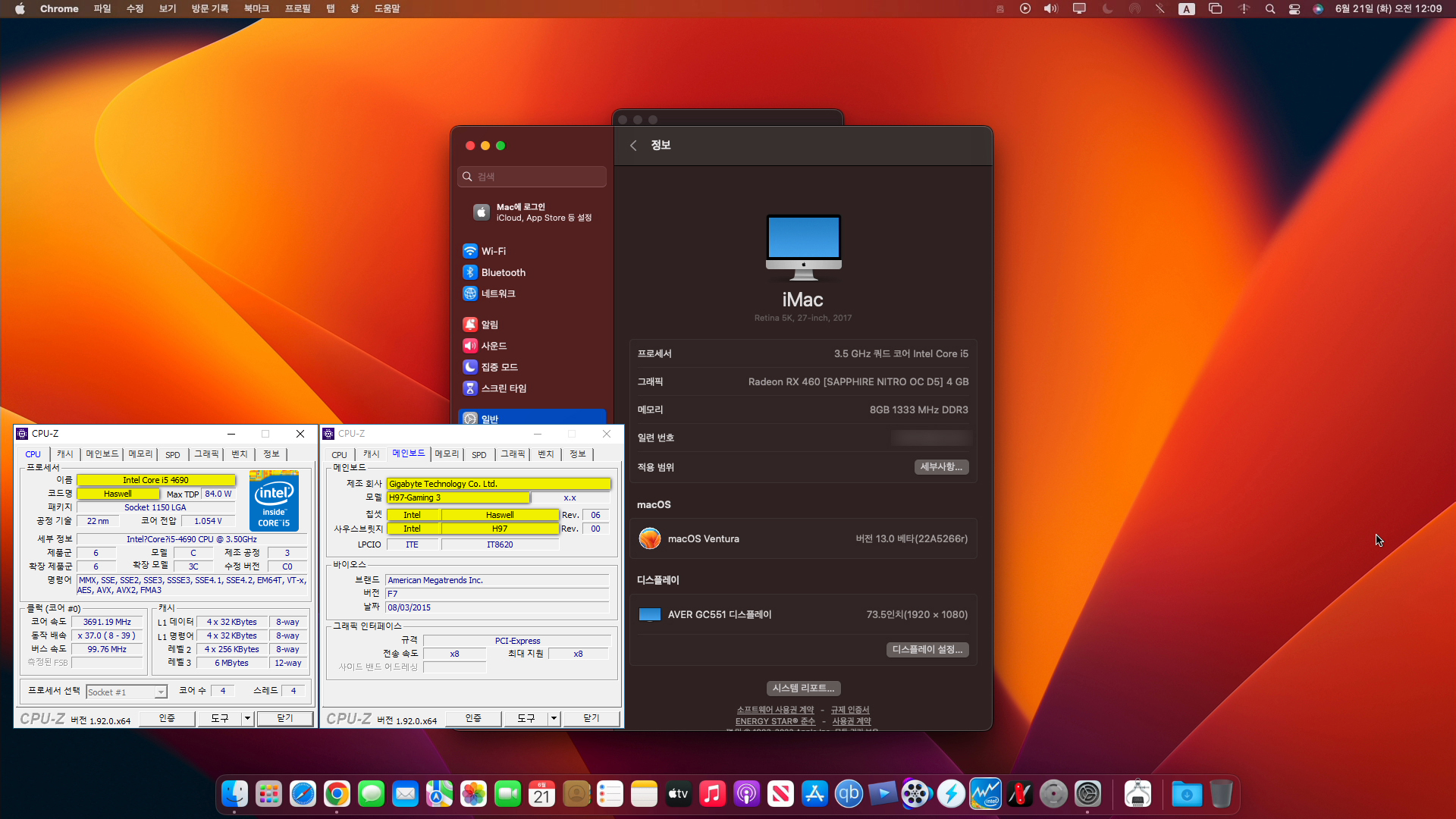Open Downloads folder in dock

click(1187, 794)
